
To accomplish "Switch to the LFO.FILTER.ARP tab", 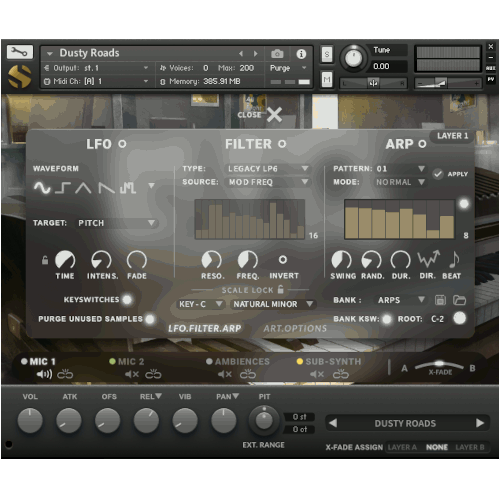I will pyautogui.click(x=205, y=328).
